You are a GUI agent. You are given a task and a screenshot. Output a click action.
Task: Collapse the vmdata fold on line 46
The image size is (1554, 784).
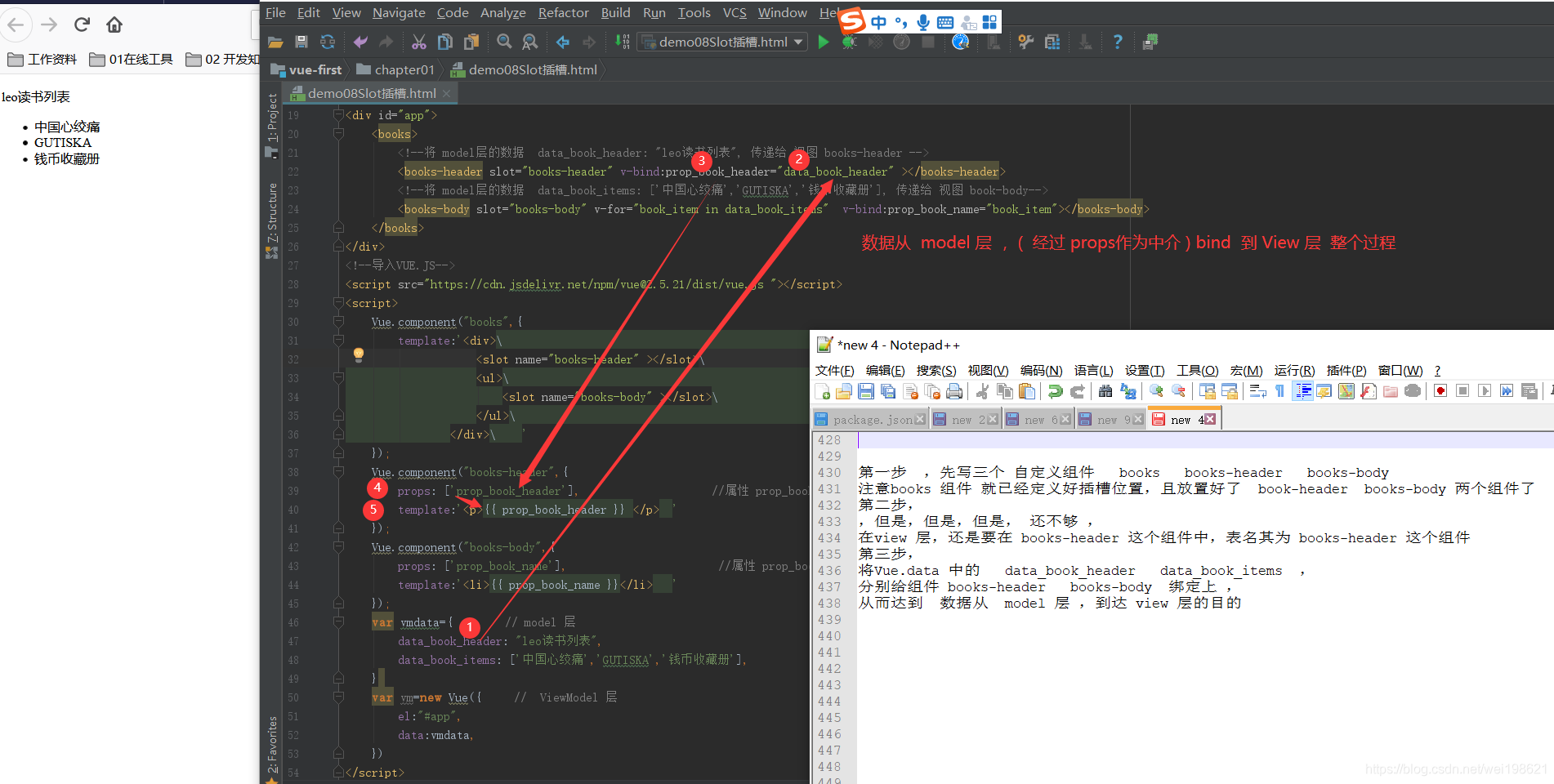point(338,622)
